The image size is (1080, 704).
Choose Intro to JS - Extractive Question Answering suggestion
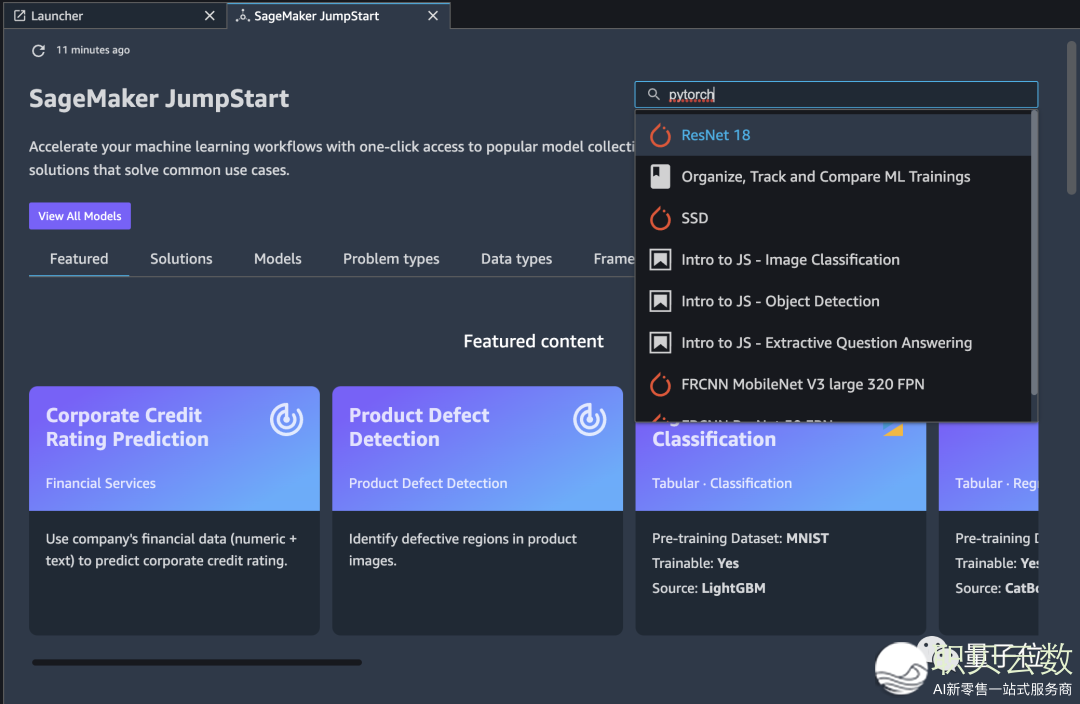826,343
